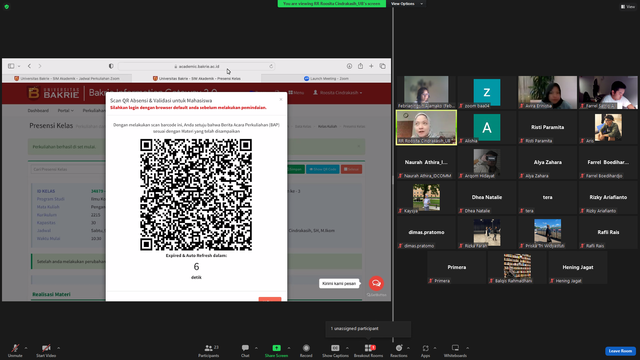Click the QR code image
Screen dimensions: 640x360
(196, 195)
